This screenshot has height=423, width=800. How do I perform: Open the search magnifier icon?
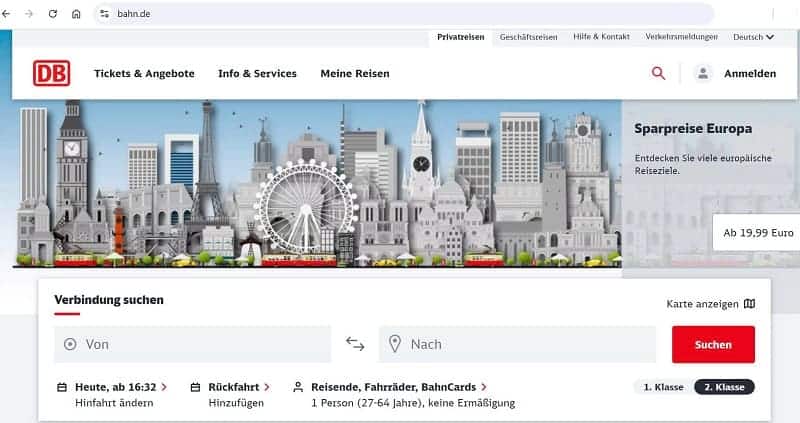pyautogui.click(x=658, y=73)
